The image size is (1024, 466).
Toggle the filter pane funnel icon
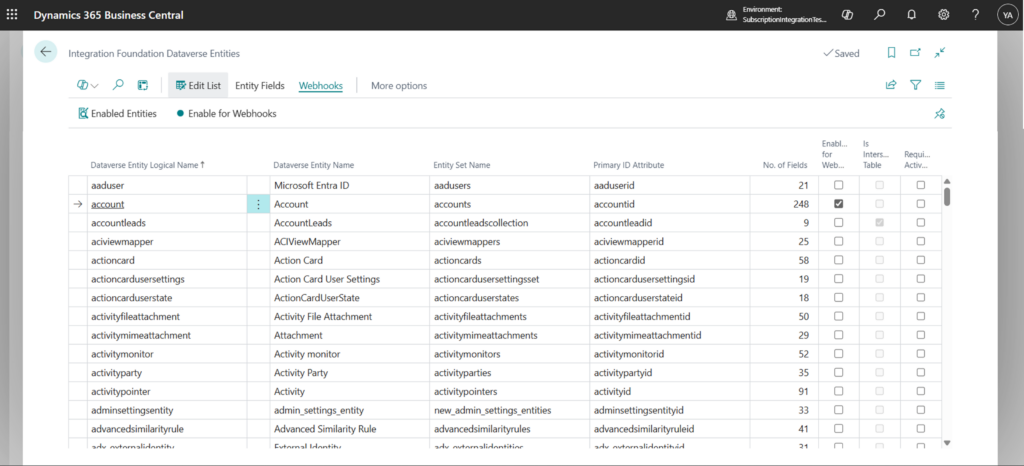(x=915, y=86)
